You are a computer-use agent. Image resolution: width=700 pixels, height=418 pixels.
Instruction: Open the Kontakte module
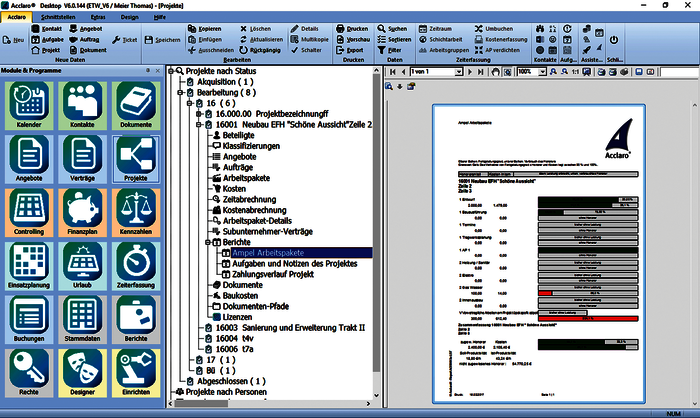[83, 105]
